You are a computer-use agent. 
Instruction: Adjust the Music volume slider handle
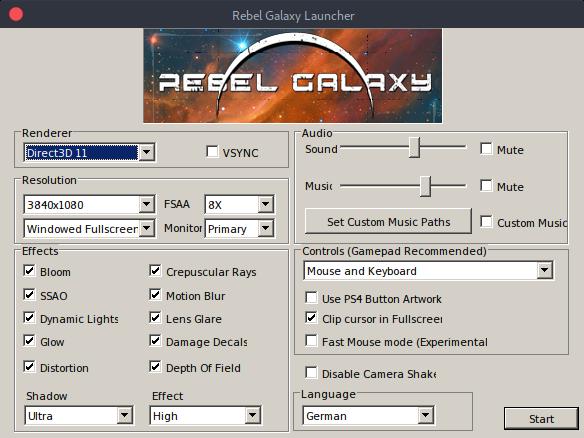(425, 186)
